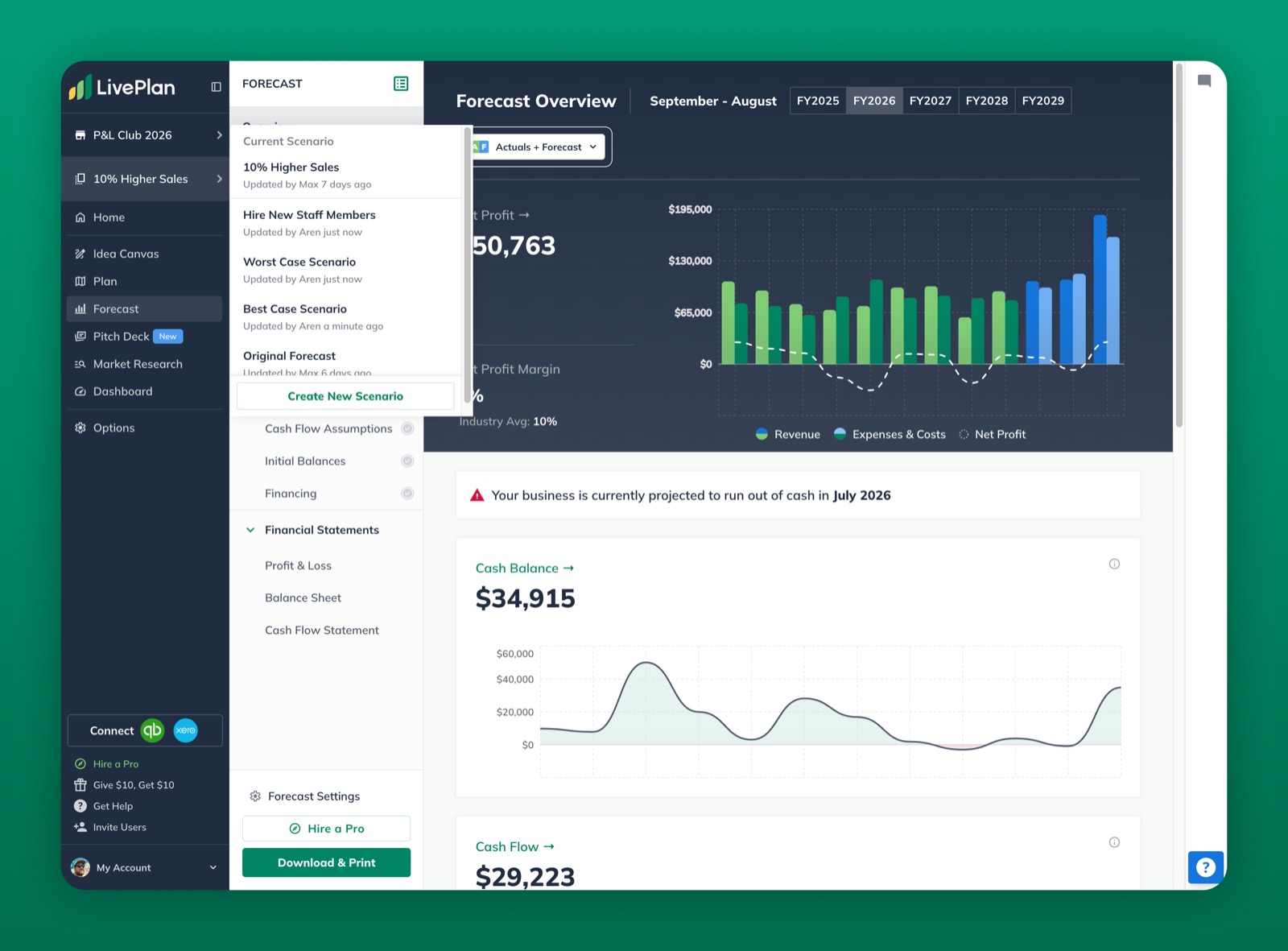The height and width of the screenshot is (951, 1288).
Task: Expand P&L Club 2026 company chevron
Action: (x=219, y=135)
